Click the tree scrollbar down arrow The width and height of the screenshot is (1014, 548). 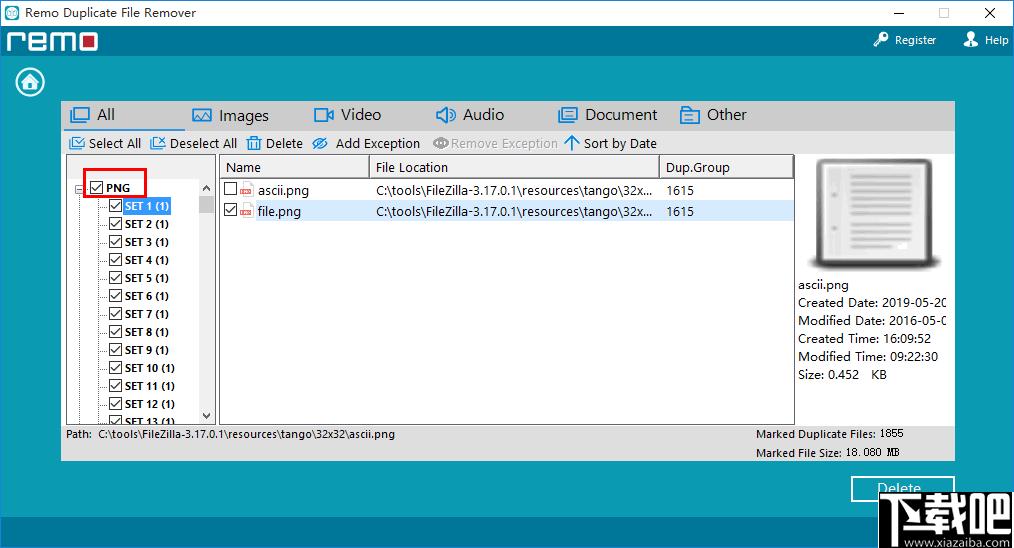(206, 415)
